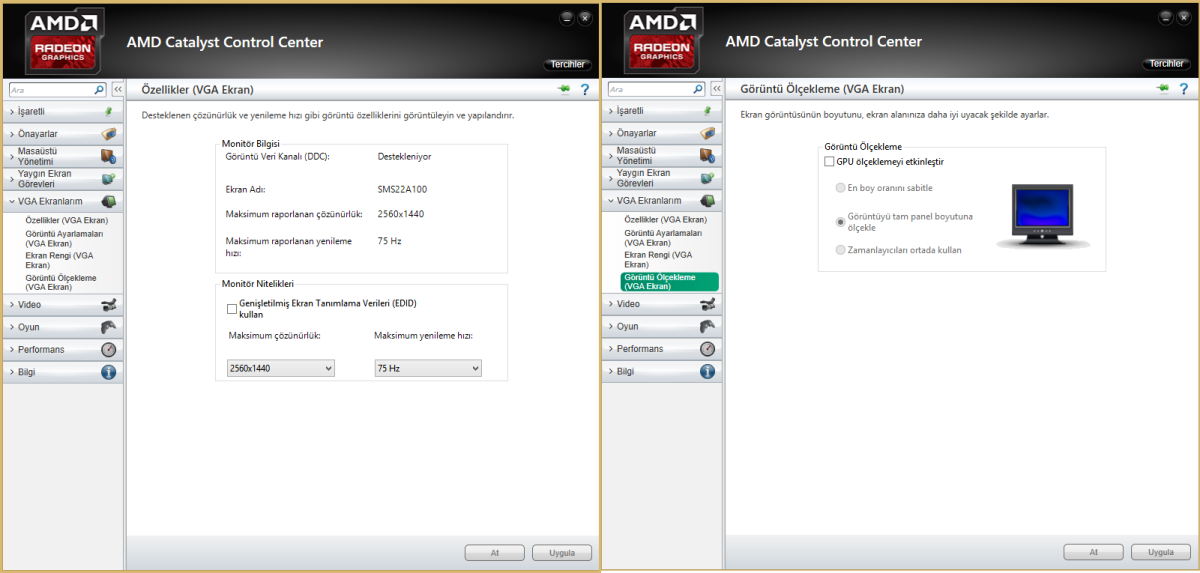Click the search magnifier icon in Özellikler window
The width and height of the screenshot is (1200, 573).
(x=99, y=89)
